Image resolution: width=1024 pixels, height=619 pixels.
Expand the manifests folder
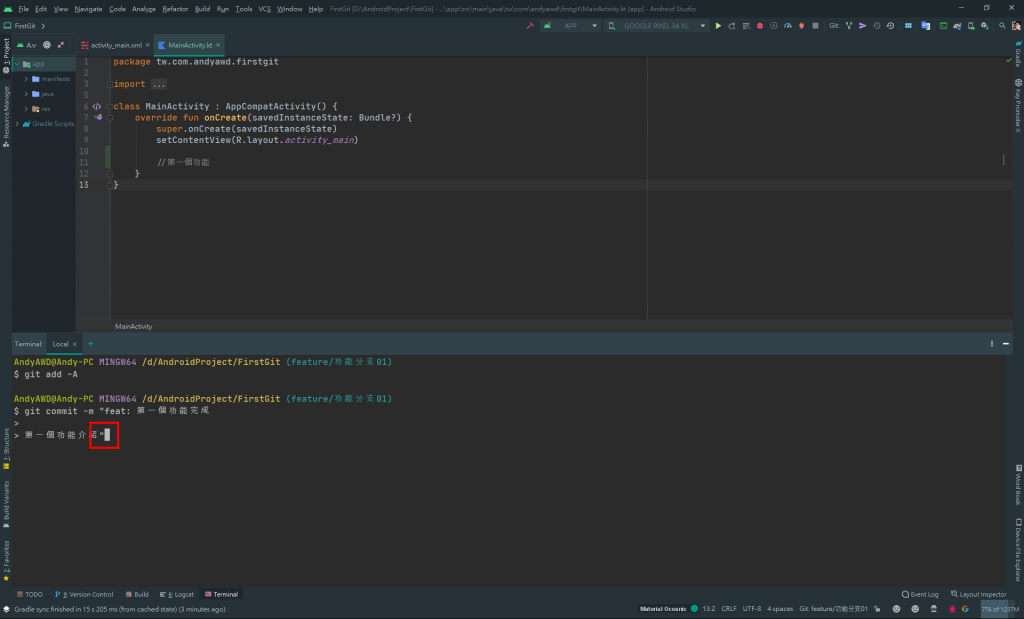26,79
